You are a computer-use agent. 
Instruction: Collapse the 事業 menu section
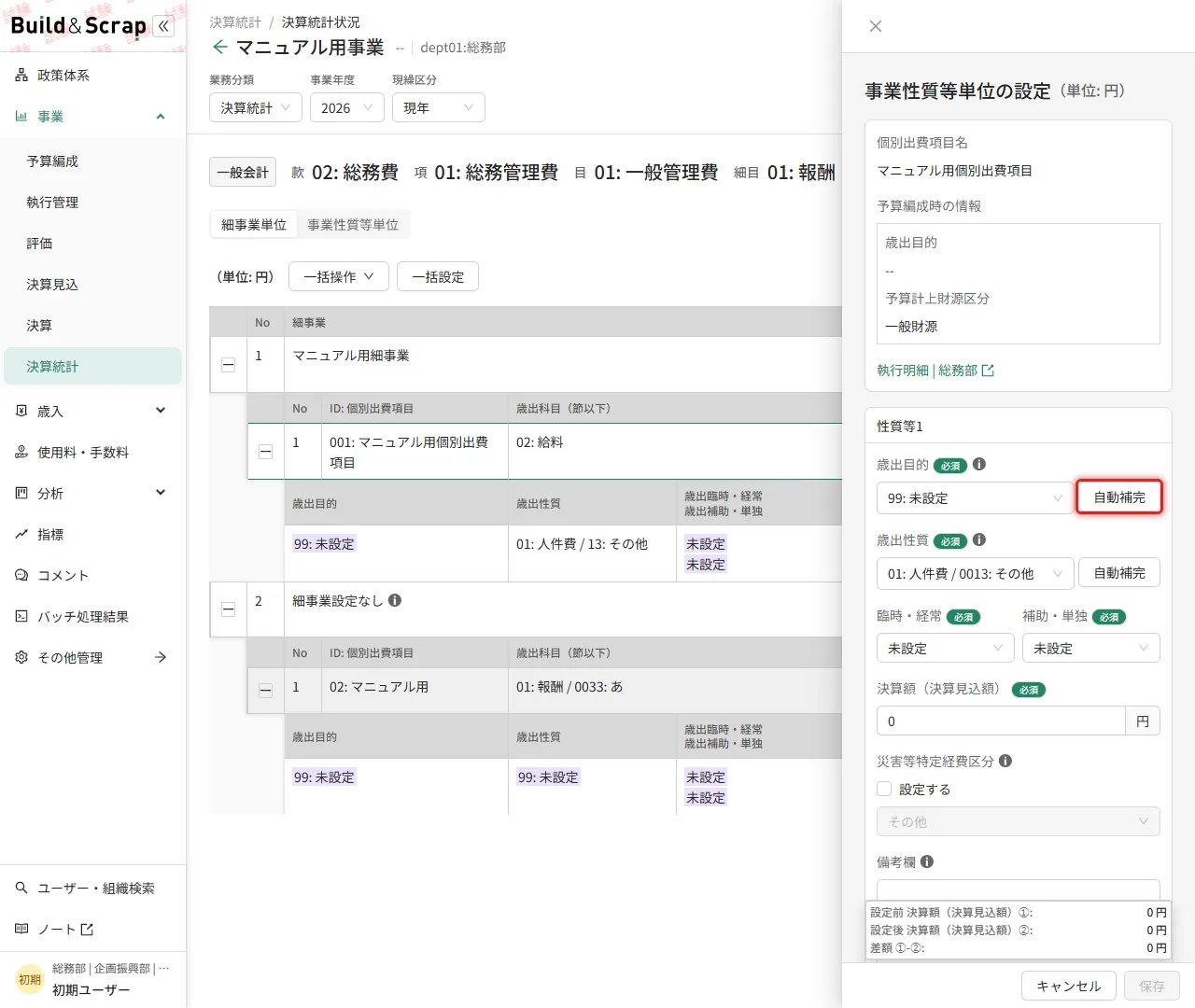(x=161, y=117)
